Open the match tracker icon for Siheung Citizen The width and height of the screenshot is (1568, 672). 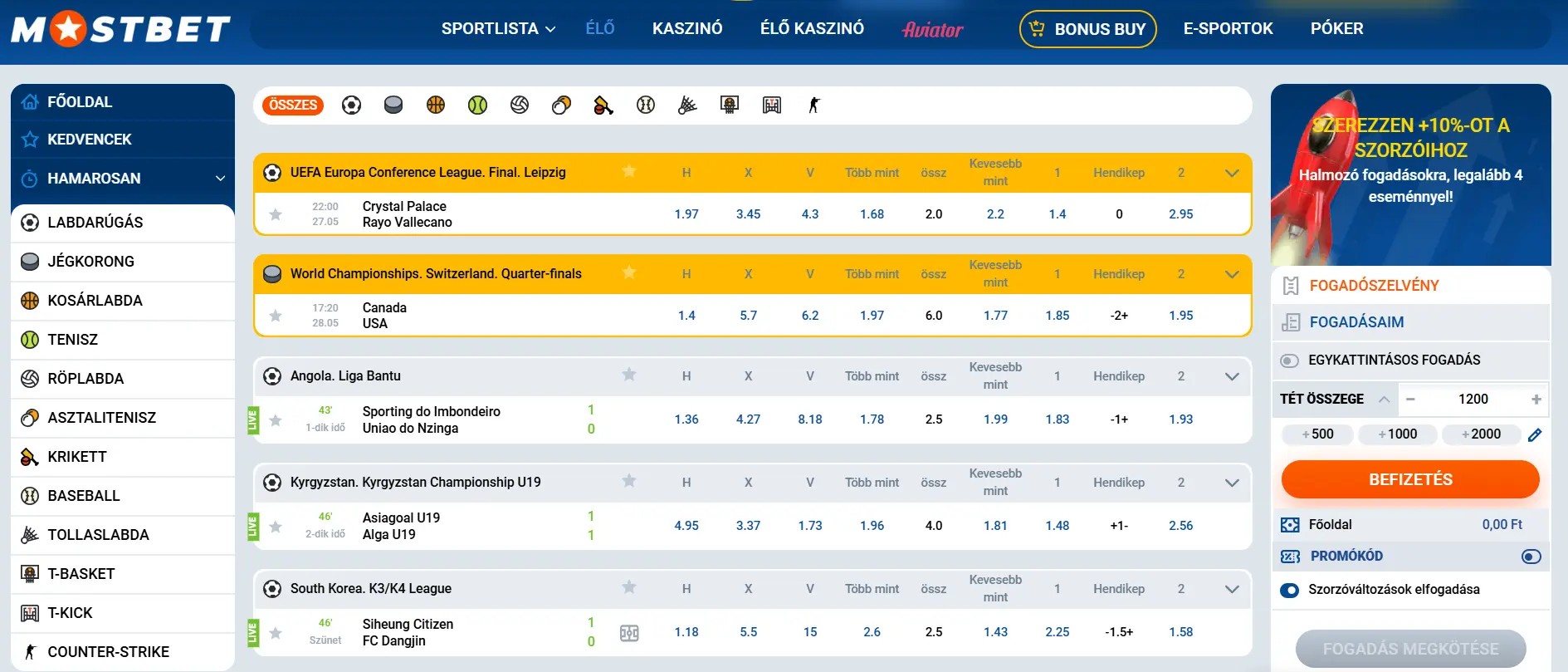pos(629,633)
